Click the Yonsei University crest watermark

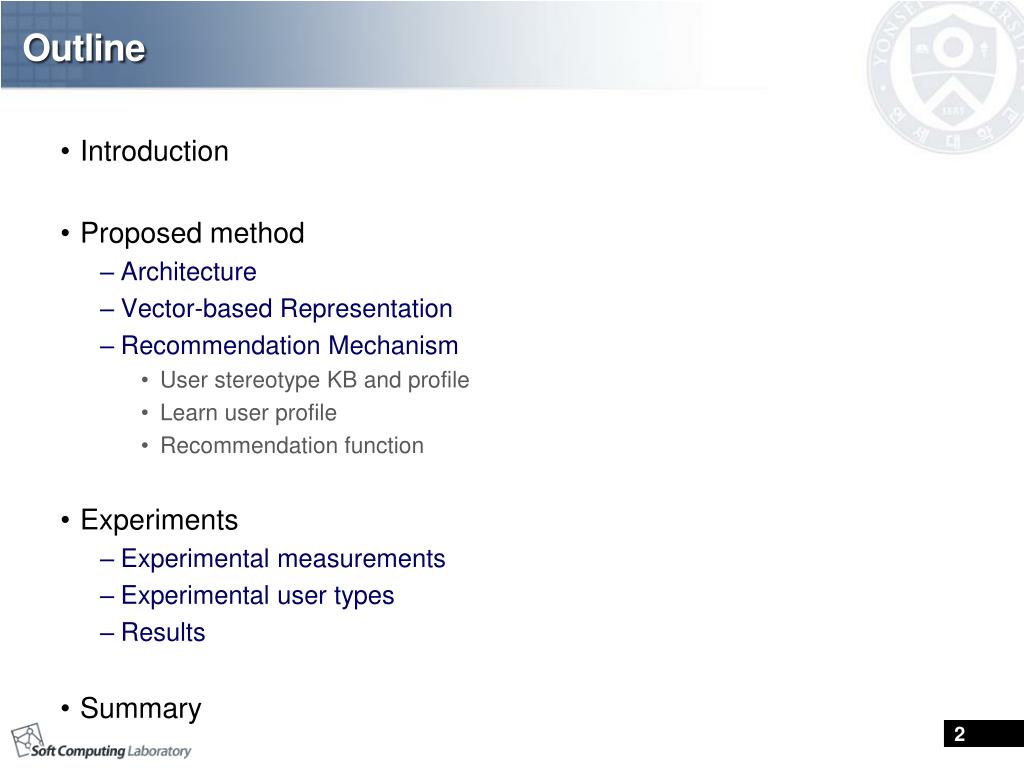point(946,76)
